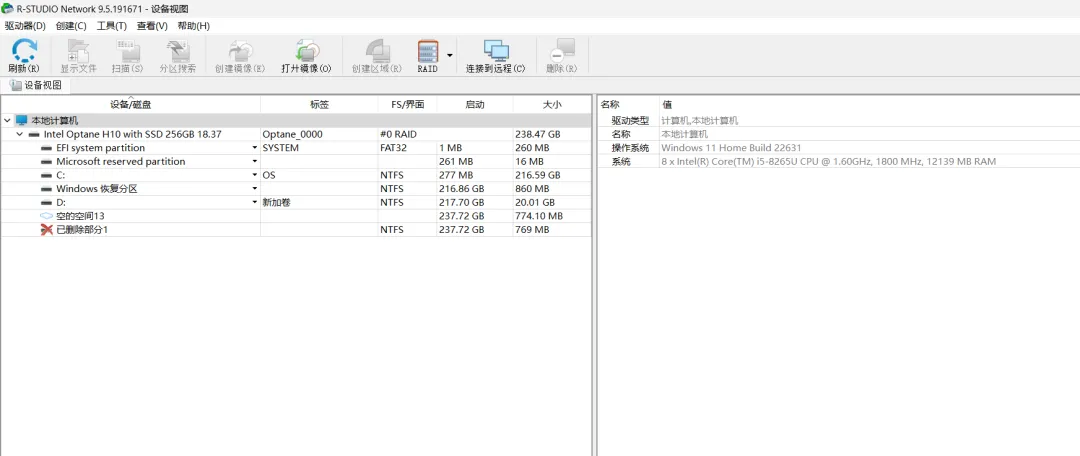1080x456 pixels.
Task: Click the 删除(R) delete toolbar icon
Action: pyautogui.click(x=561, y=51)
